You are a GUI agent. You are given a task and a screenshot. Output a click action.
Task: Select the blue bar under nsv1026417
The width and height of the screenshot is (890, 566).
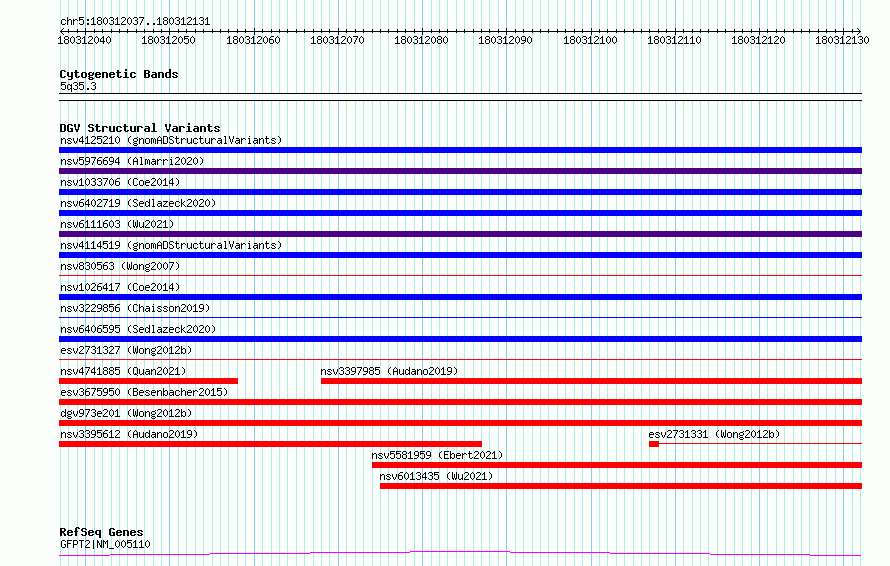pyautogui.click(x=460, y=297)
